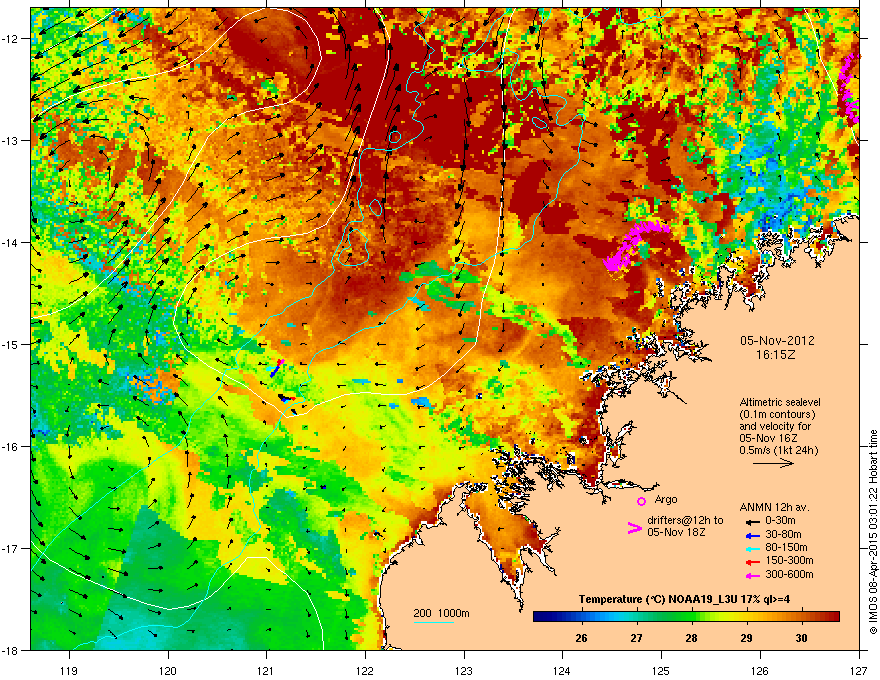Click the longitude axis label 126
The image size is (880, 680).
[760, 670]
